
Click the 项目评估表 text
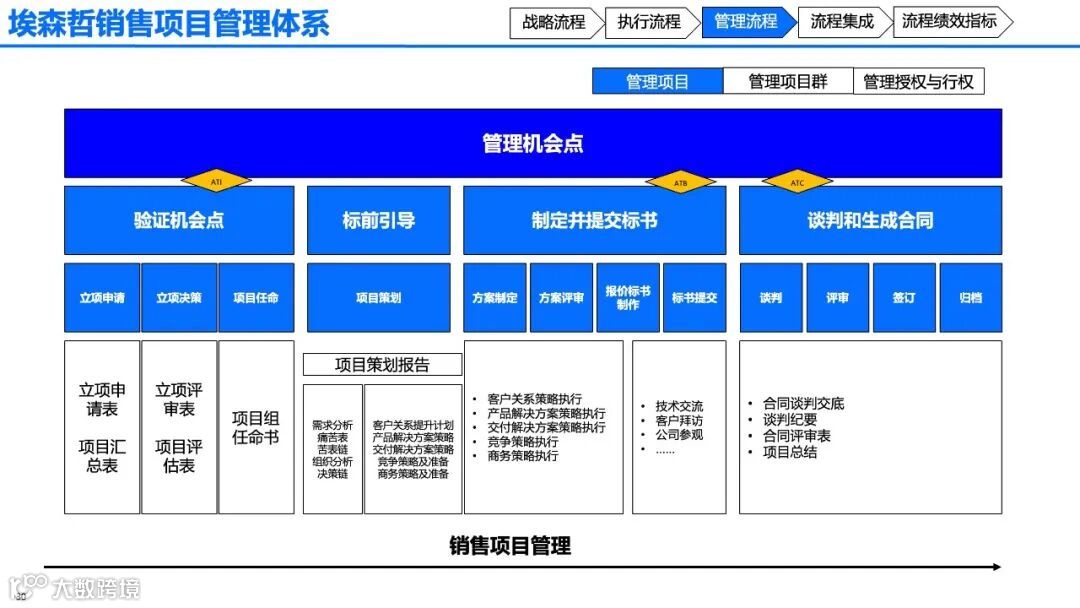coord(179,456)
